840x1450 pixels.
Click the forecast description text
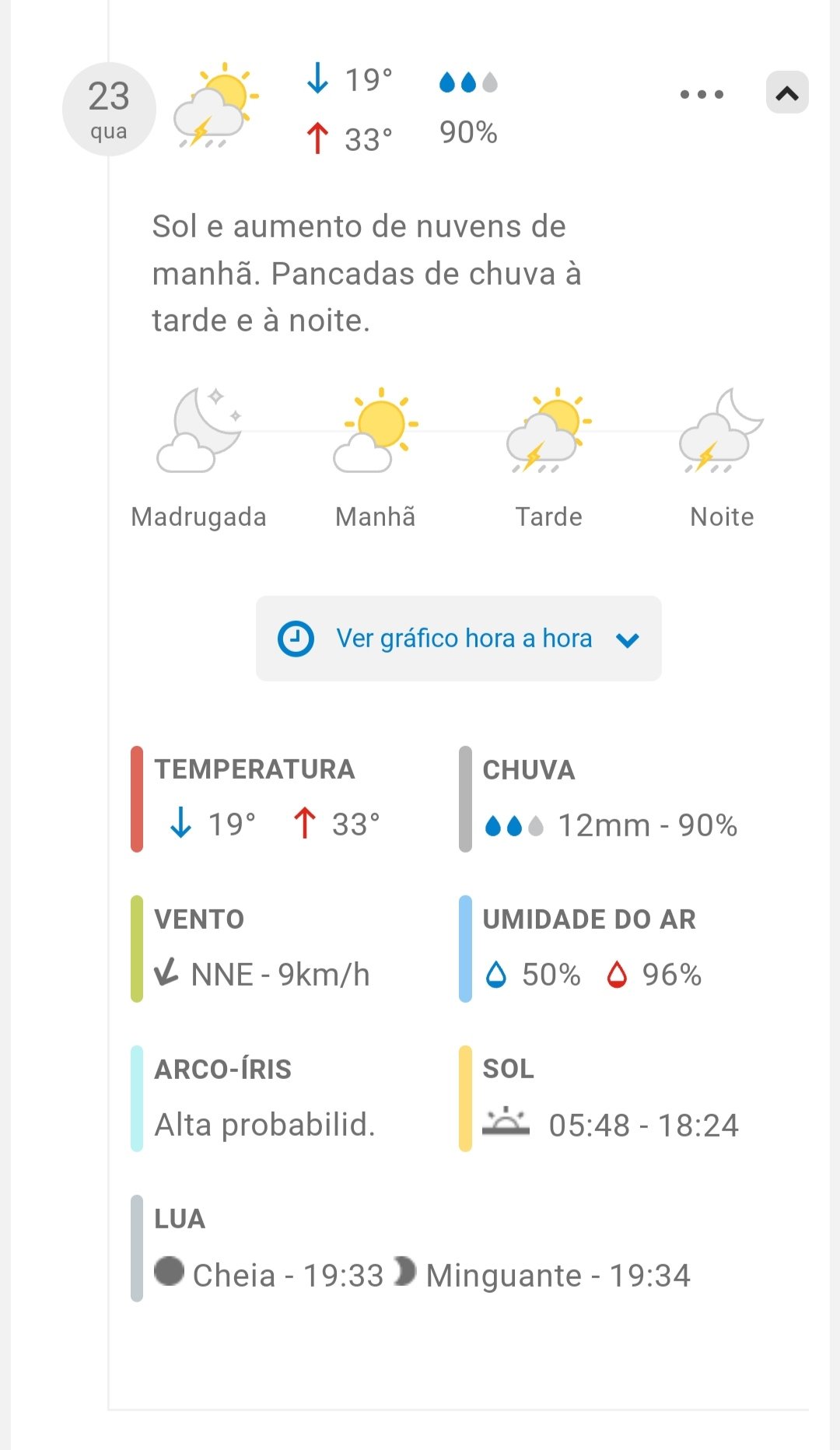click(366, 273)
